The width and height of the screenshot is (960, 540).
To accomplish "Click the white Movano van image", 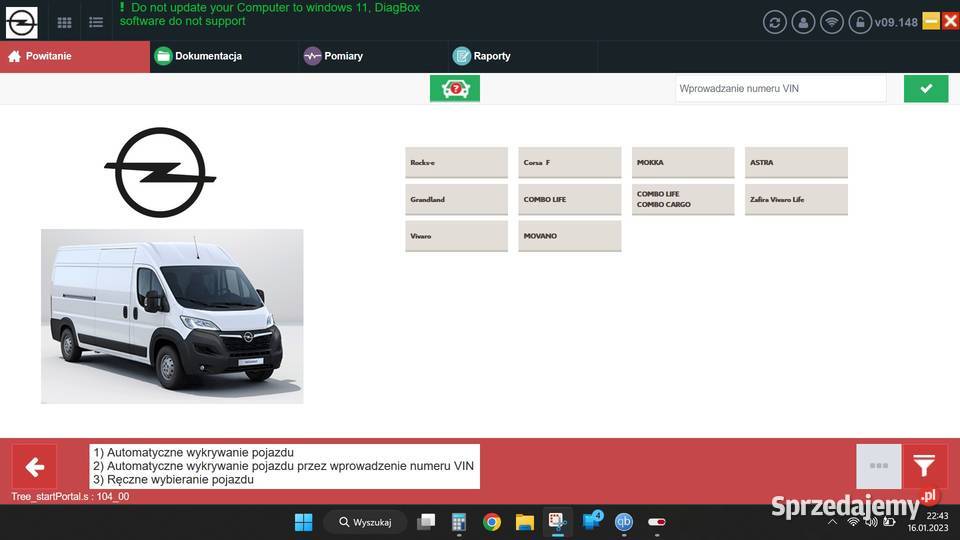I will (172, 317).
